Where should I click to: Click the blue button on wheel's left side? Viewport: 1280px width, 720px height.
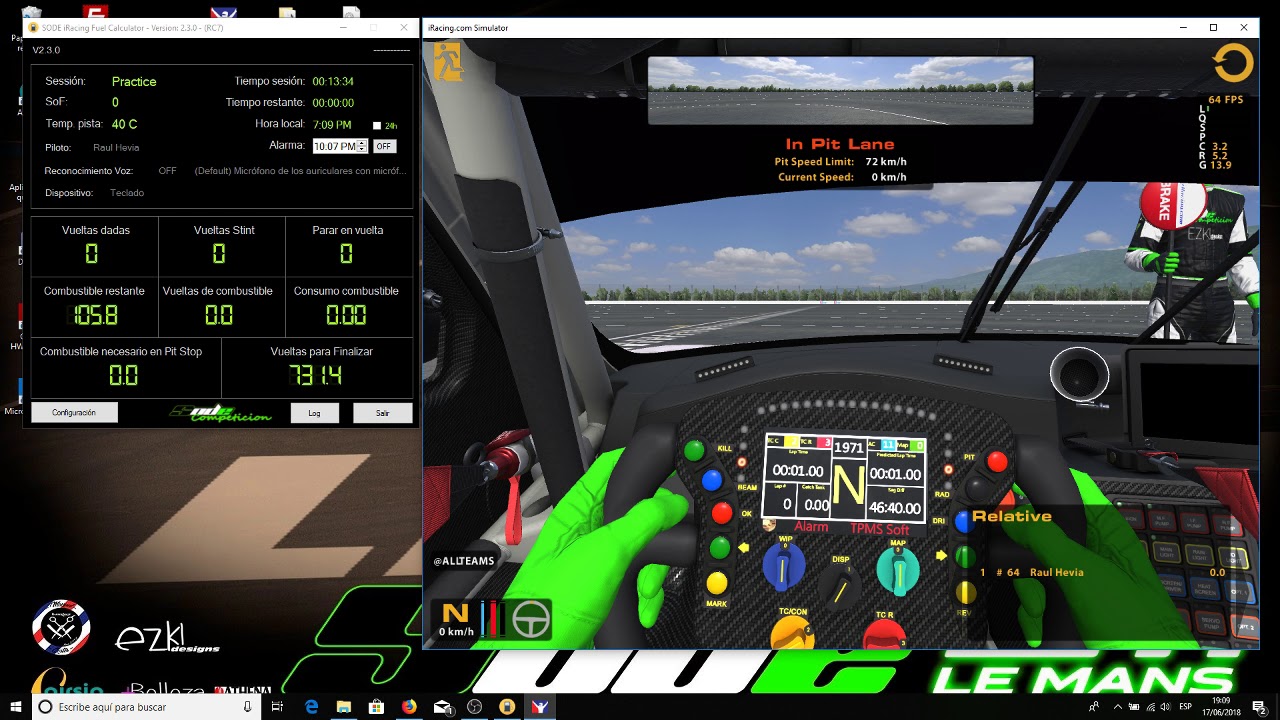click(712, 481)
